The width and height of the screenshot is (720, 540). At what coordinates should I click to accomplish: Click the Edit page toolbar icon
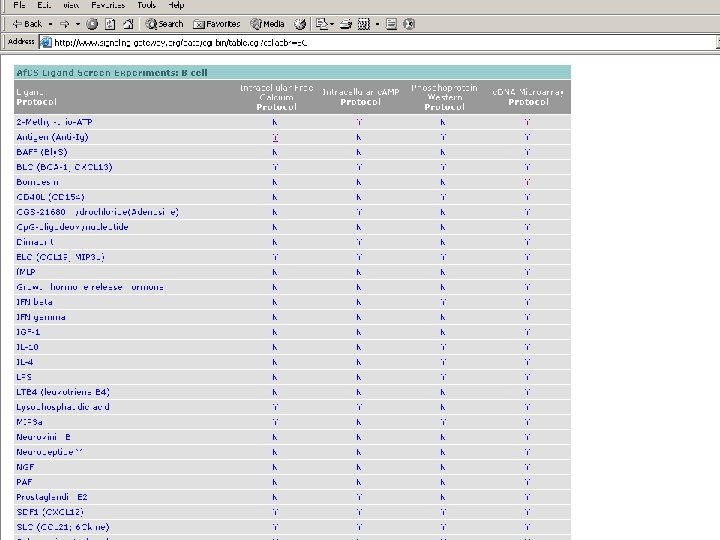[364, 24]
